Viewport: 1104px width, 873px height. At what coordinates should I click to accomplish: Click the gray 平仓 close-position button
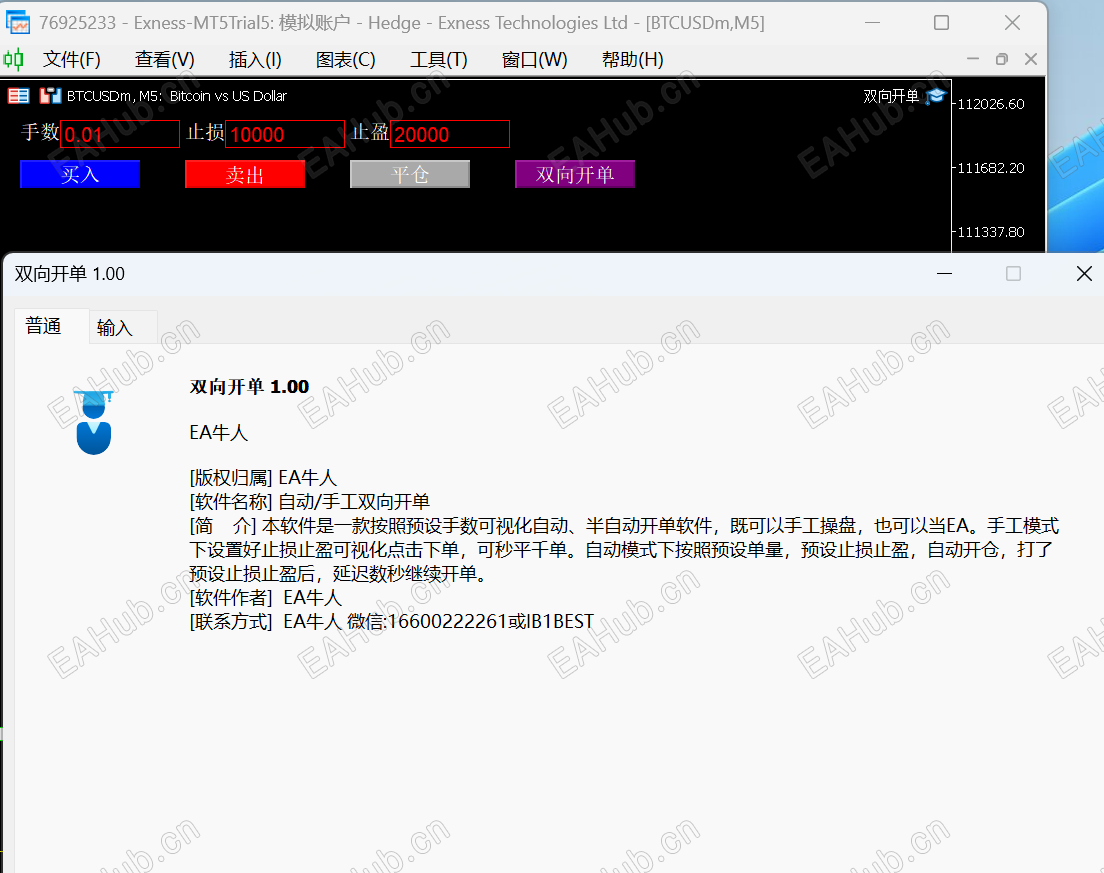pyautogui.click(x=410, y=173)
